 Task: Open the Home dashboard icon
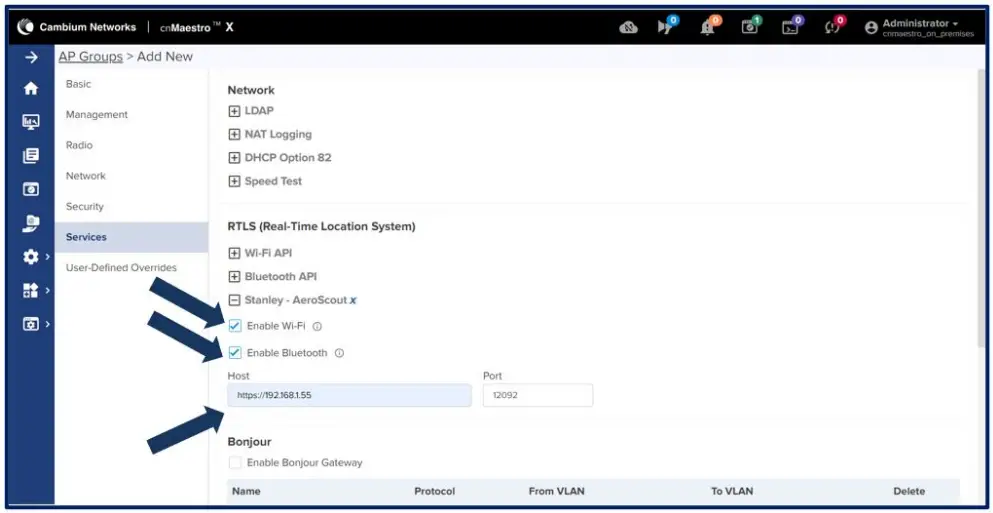(x=31, y=89)
